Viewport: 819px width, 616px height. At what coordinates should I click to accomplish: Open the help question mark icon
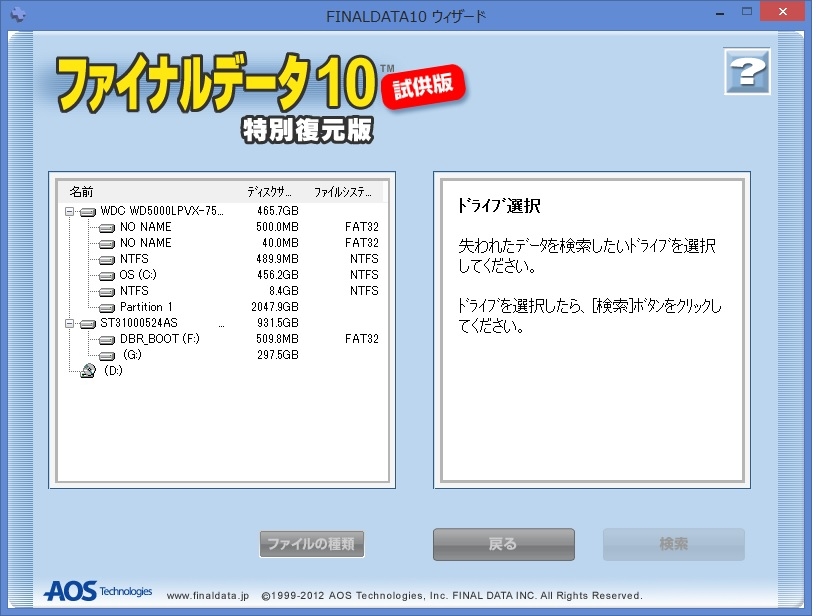pyautogui.click(x=747, y=72)
